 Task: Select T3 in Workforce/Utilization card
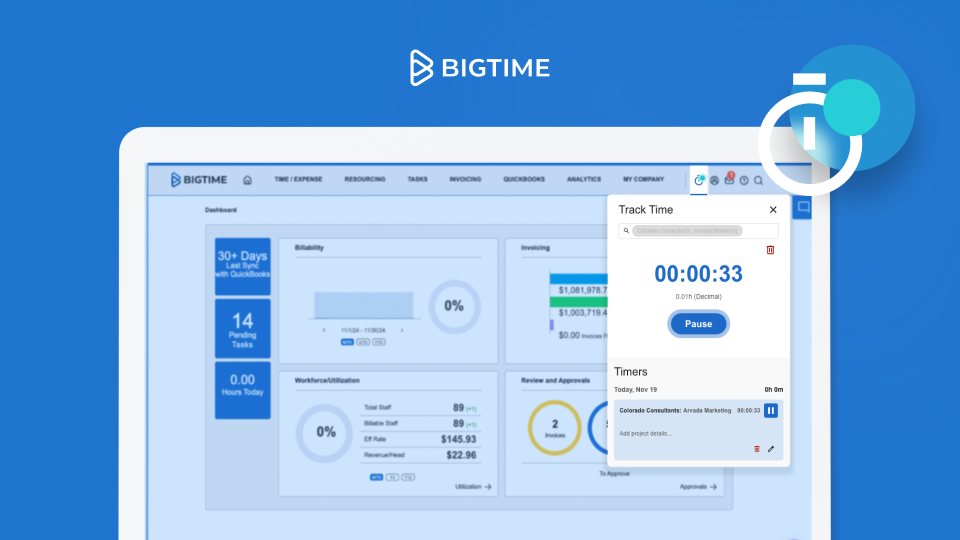coord(392,477)
